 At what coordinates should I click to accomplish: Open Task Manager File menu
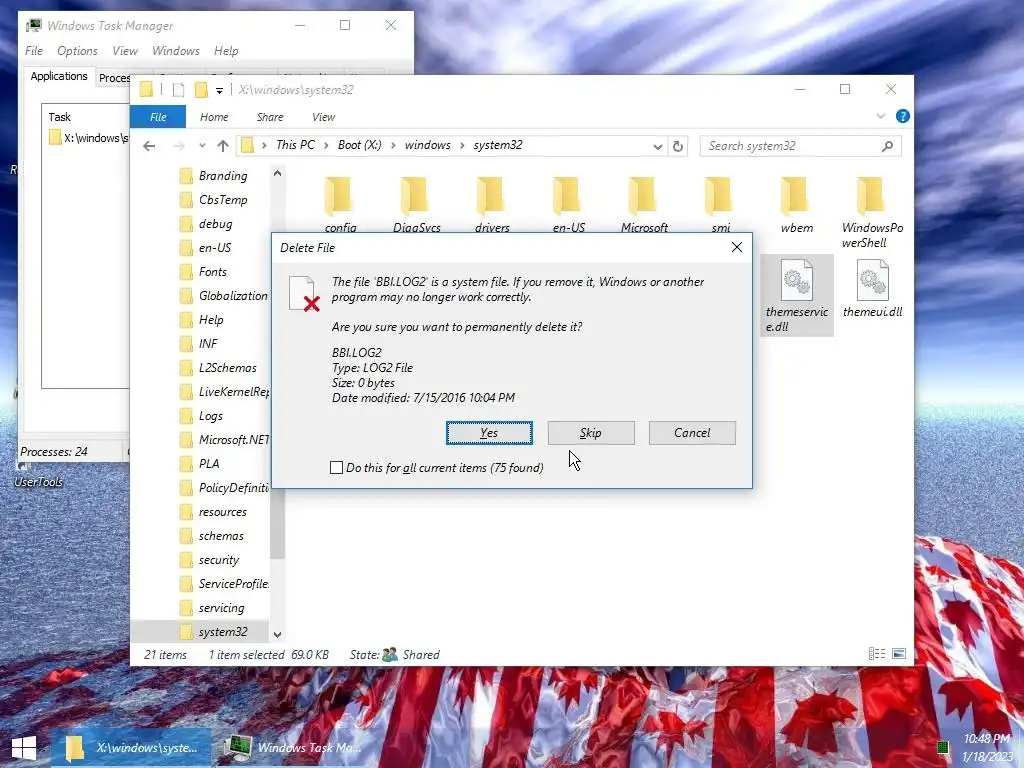coord(34,51)
